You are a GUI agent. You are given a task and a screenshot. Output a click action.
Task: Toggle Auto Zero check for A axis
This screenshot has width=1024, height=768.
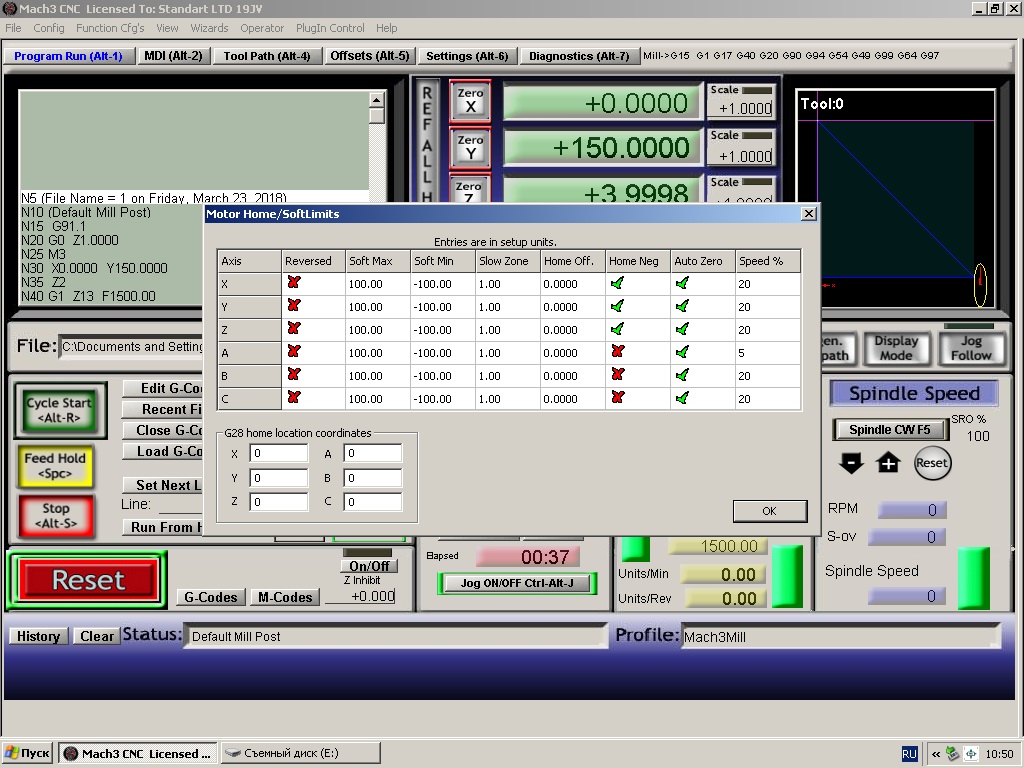pyautogui.click(x=682, y=351)
